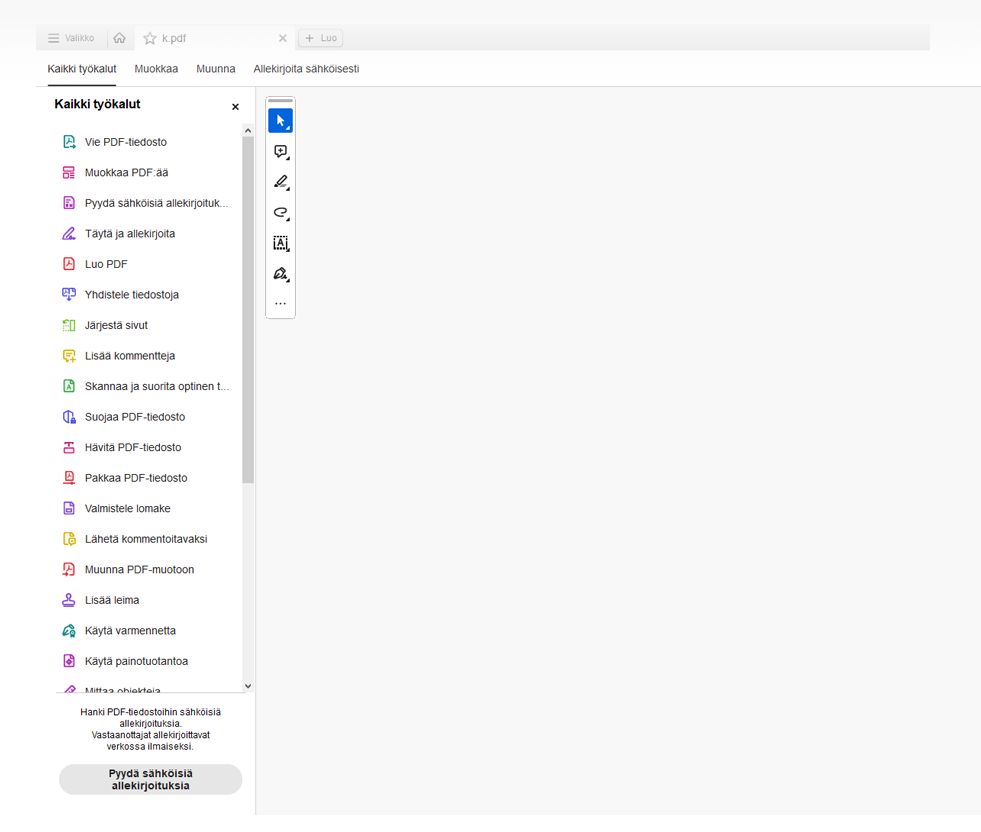Screen dimensions: 981x832
Task: Open the Lähetä kommentoitavaksi label
Action: [146, 539]
